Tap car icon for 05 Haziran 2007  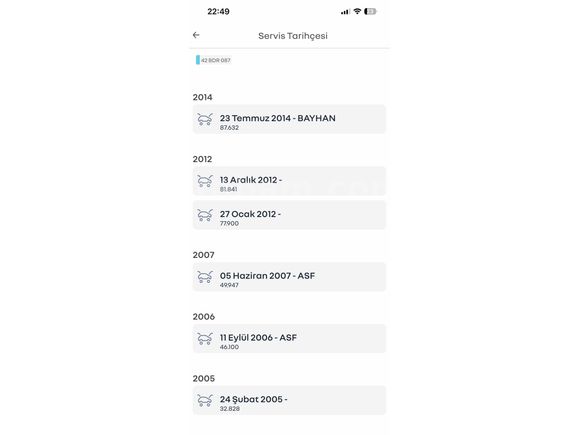pyautogui.click(x=205, y=277)
